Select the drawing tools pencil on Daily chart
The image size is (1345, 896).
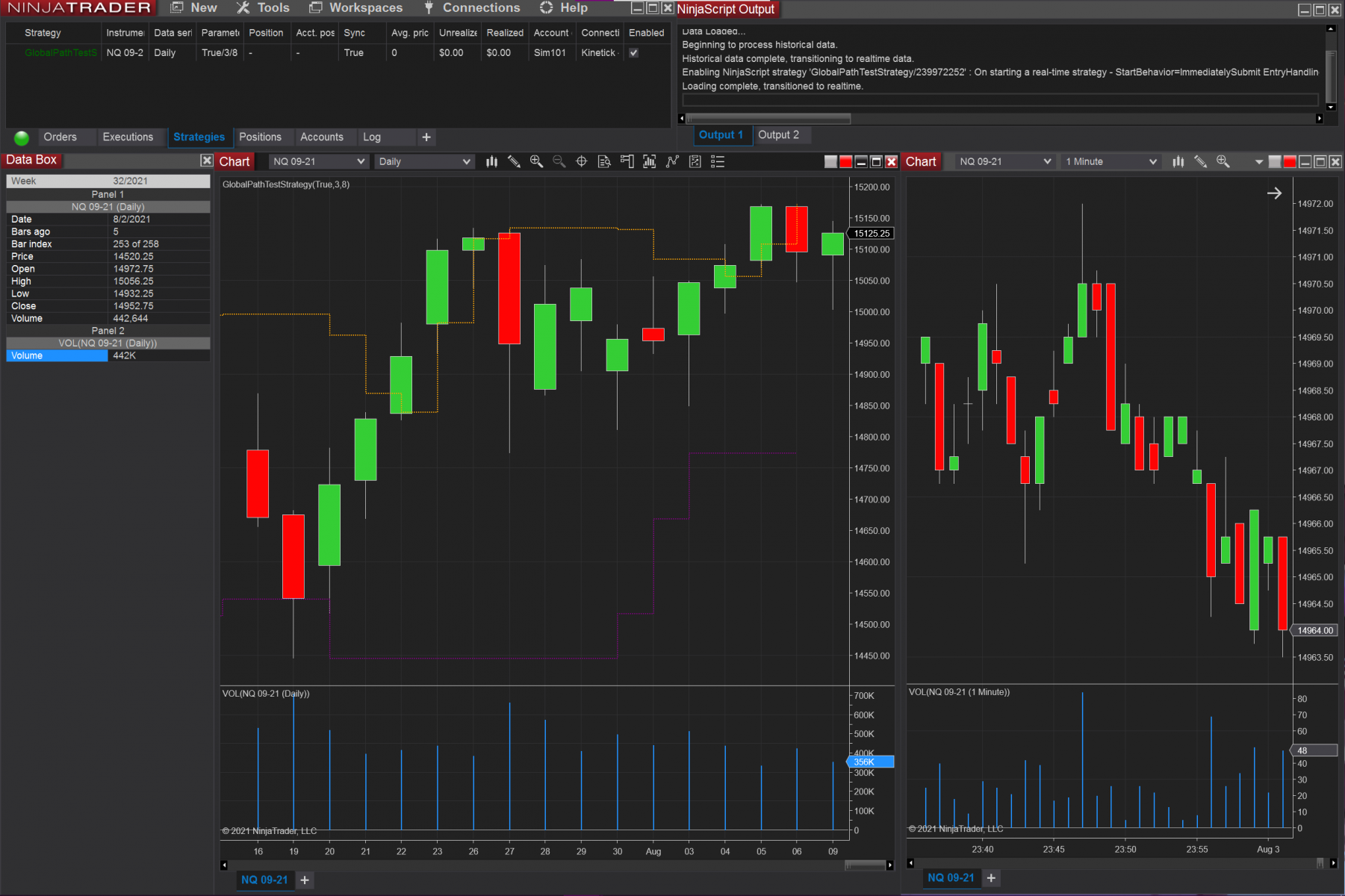click(514, 161)
